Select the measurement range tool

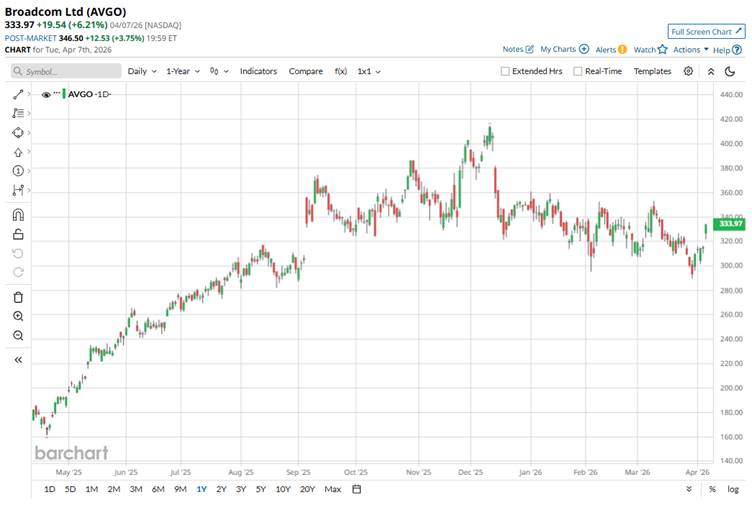[18, 190]
